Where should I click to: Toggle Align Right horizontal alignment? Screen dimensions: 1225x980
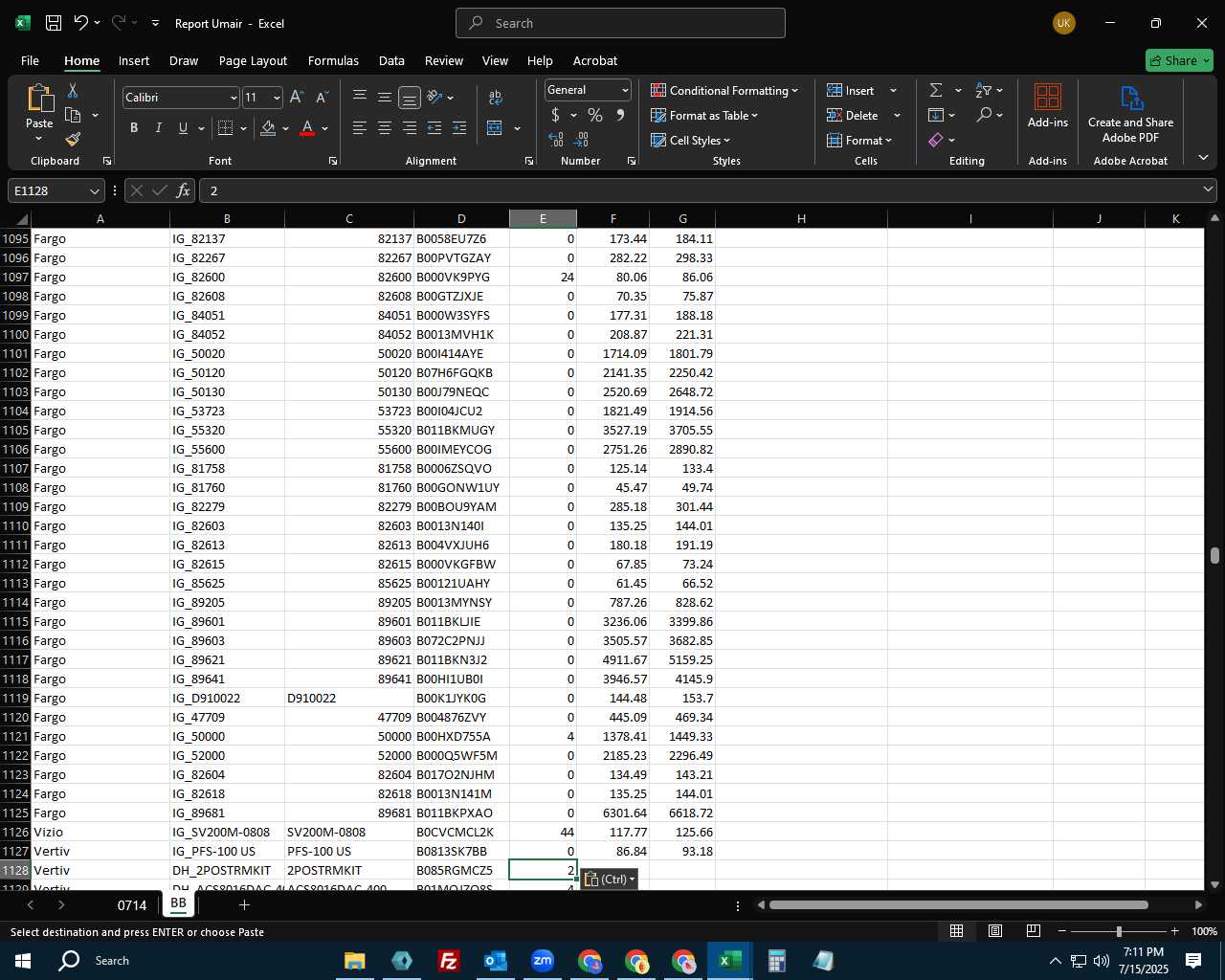(x=410, y=128)
